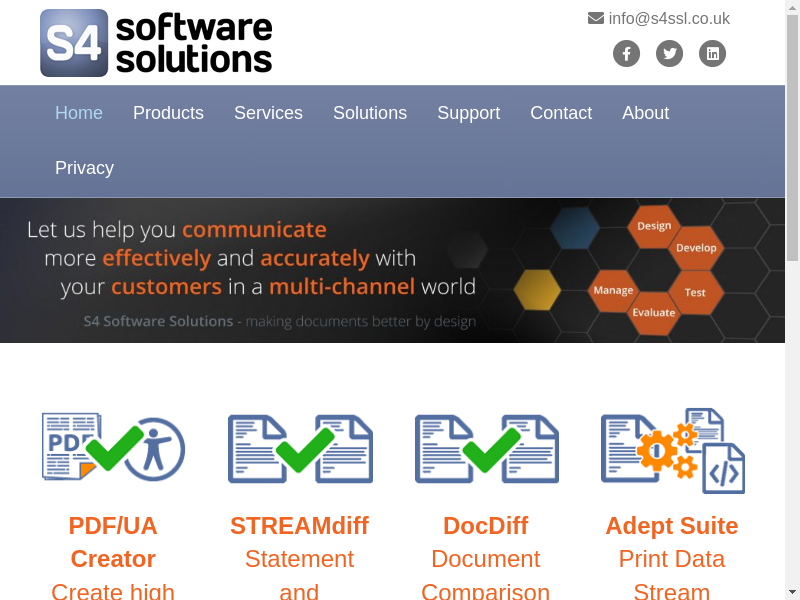Click the DocDiff documents checkmark icon

point(486,448)
